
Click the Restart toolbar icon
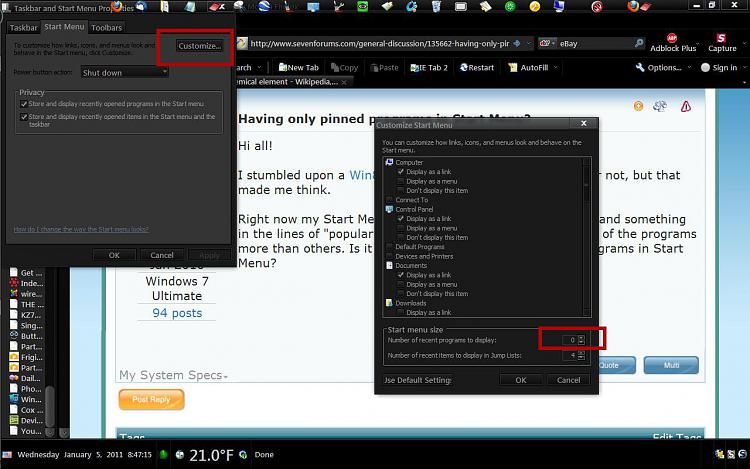[476, 67]
